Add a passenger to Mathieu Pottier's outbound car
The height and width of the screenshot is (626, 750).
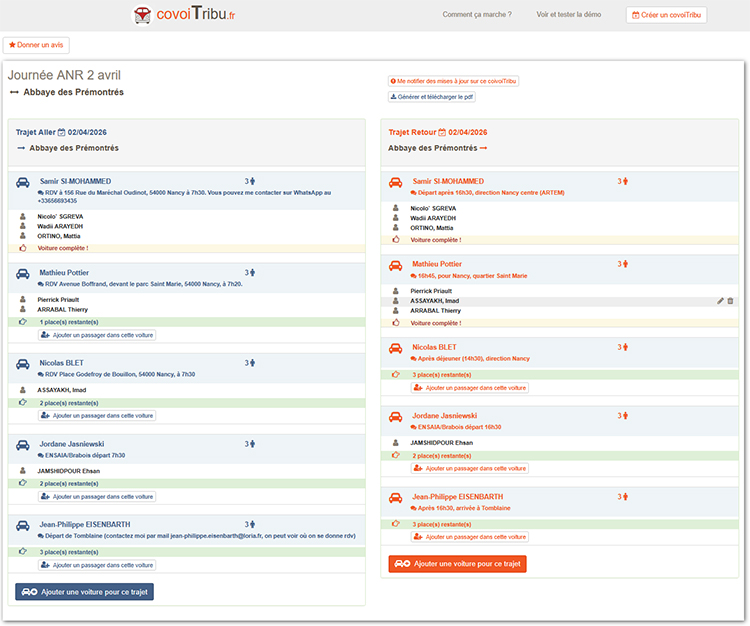97,335
